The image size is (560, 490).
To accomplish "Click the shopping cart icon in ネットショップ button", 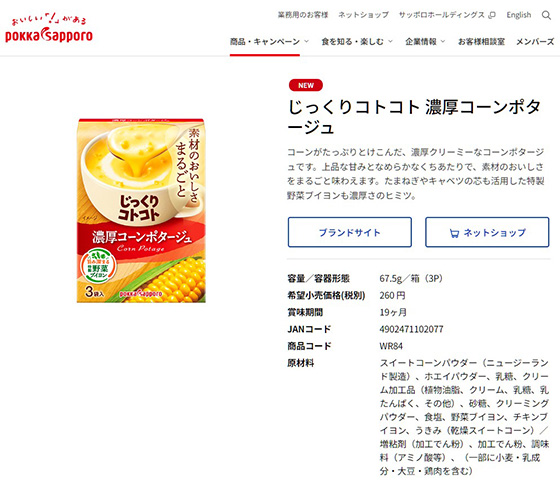I will (x=454, y=233).
